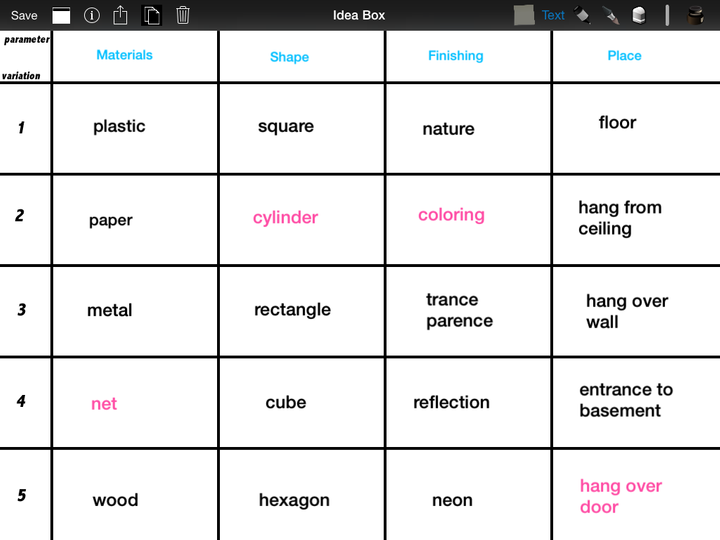Select the duplicate pages icon
720x540 pixels.
click(152, 16)
